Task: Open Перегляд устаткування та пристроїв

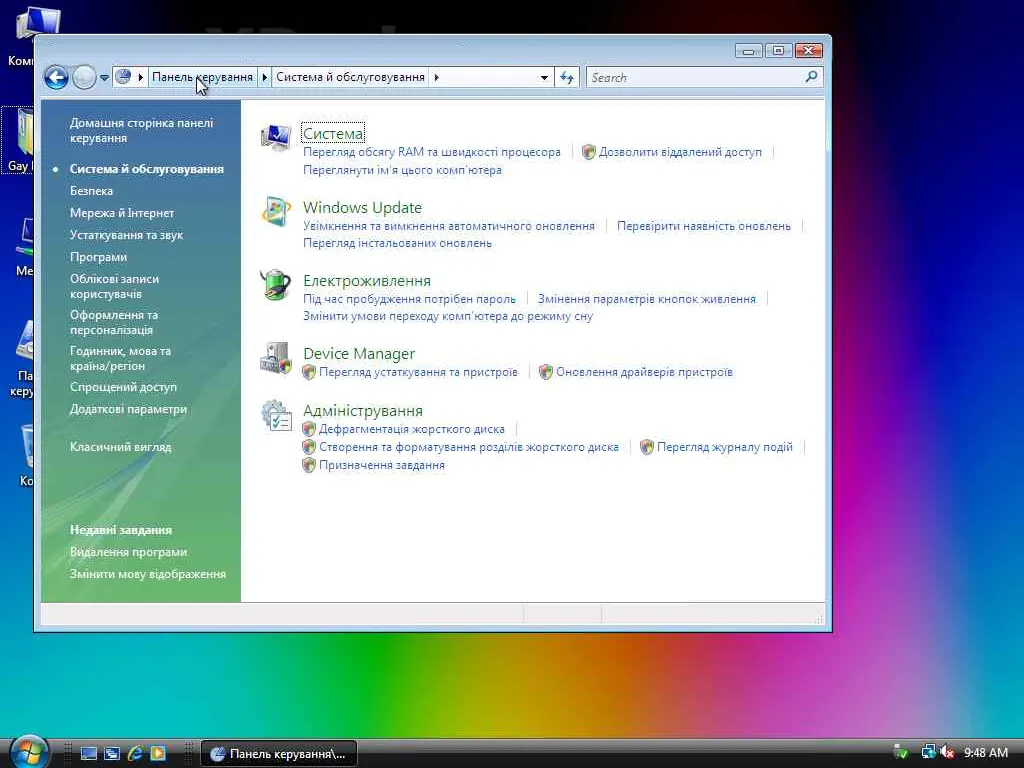Action: pyautogui.click(x=419, y=372)
